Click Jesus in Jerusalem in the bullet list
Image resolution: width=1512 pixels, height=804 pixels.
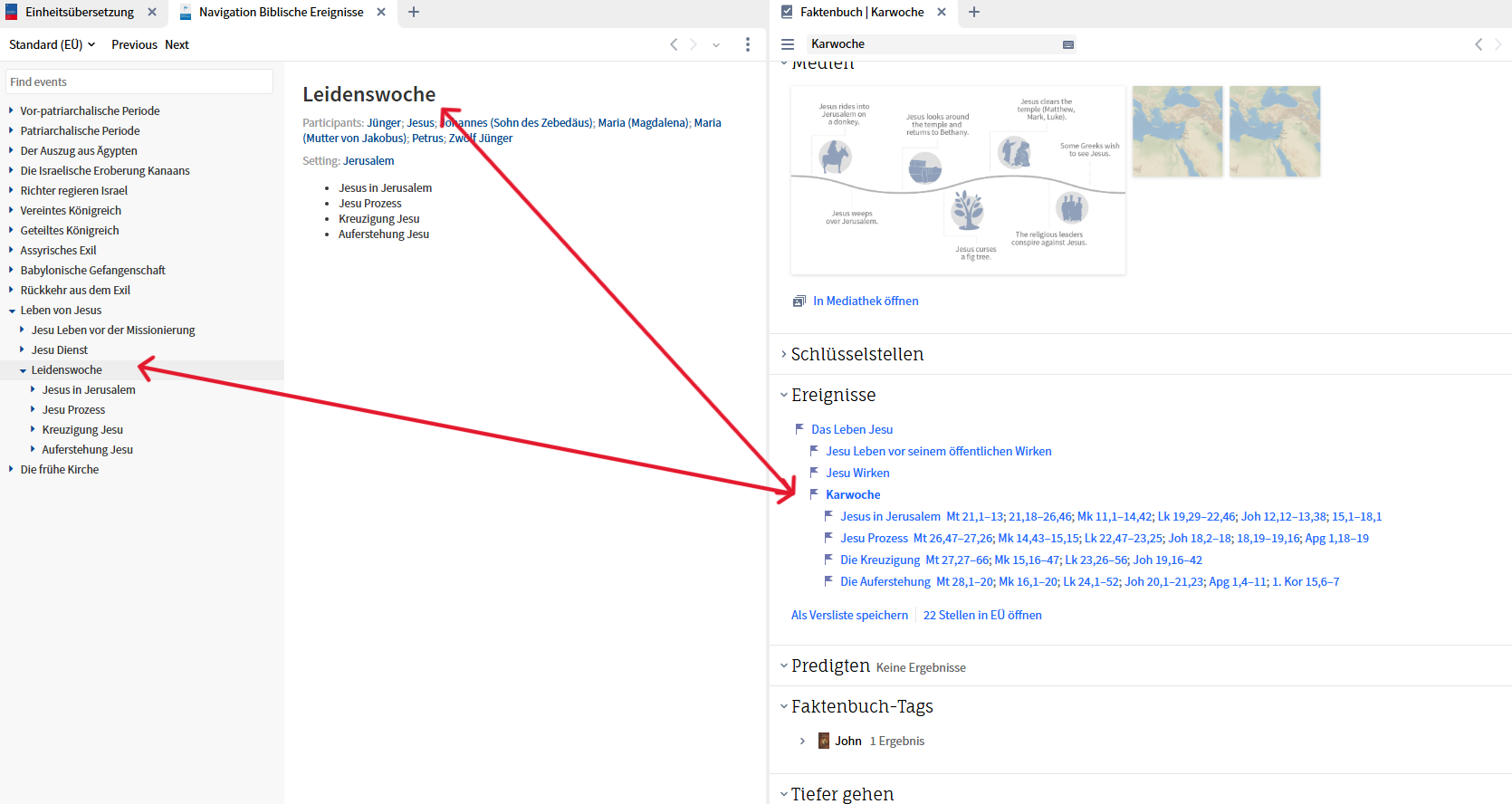385,187
